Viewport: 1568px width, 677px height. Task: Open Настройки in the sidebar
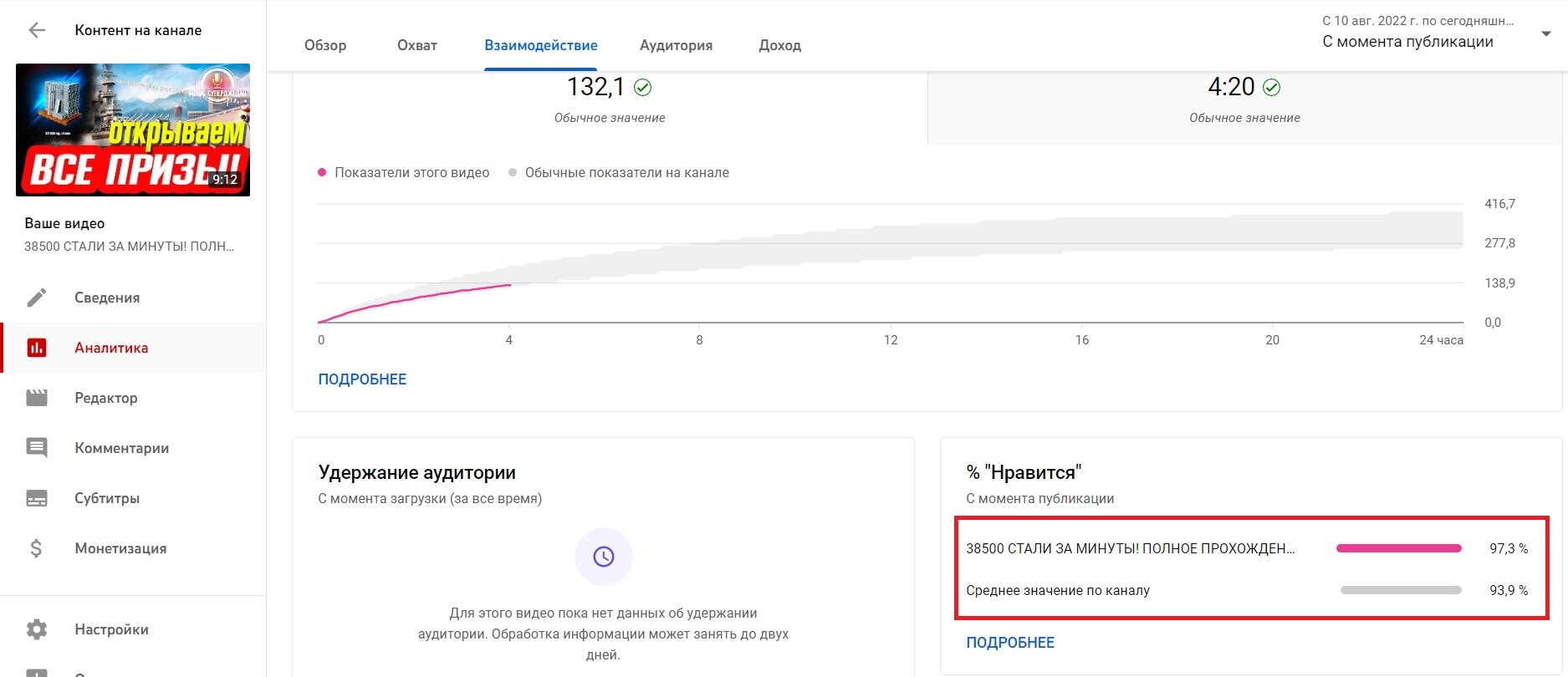coord(133,629)
